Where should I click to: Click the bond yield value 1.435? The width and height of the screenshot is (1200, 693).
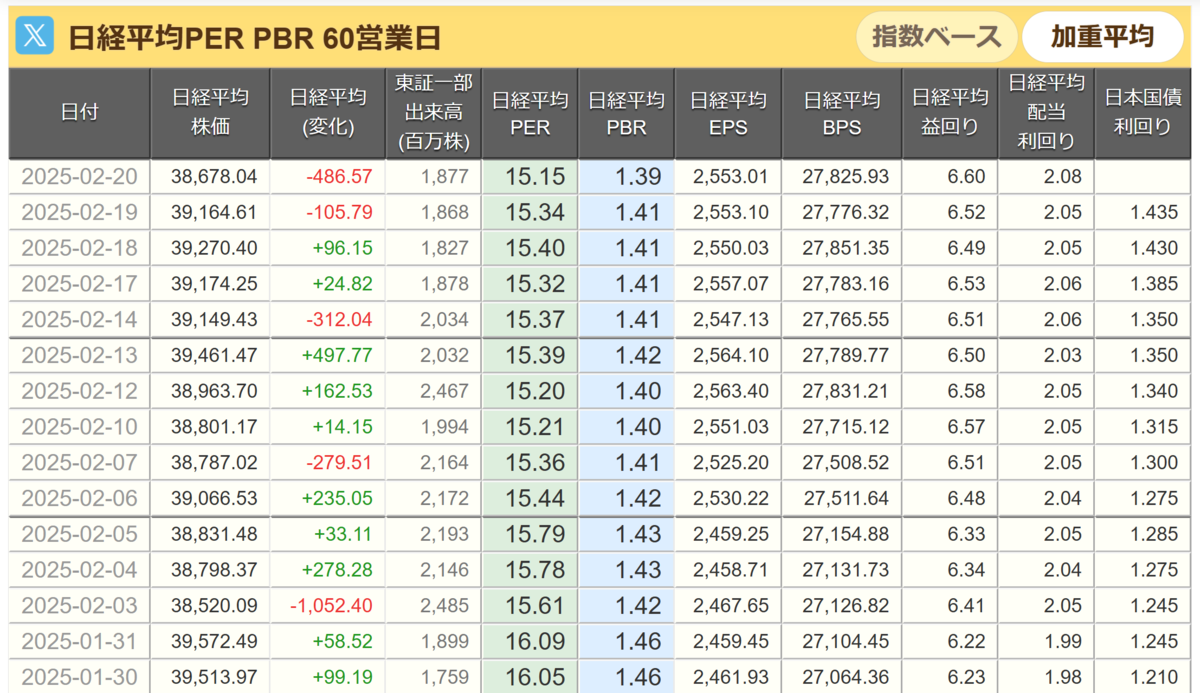(x=1155, y=213)
